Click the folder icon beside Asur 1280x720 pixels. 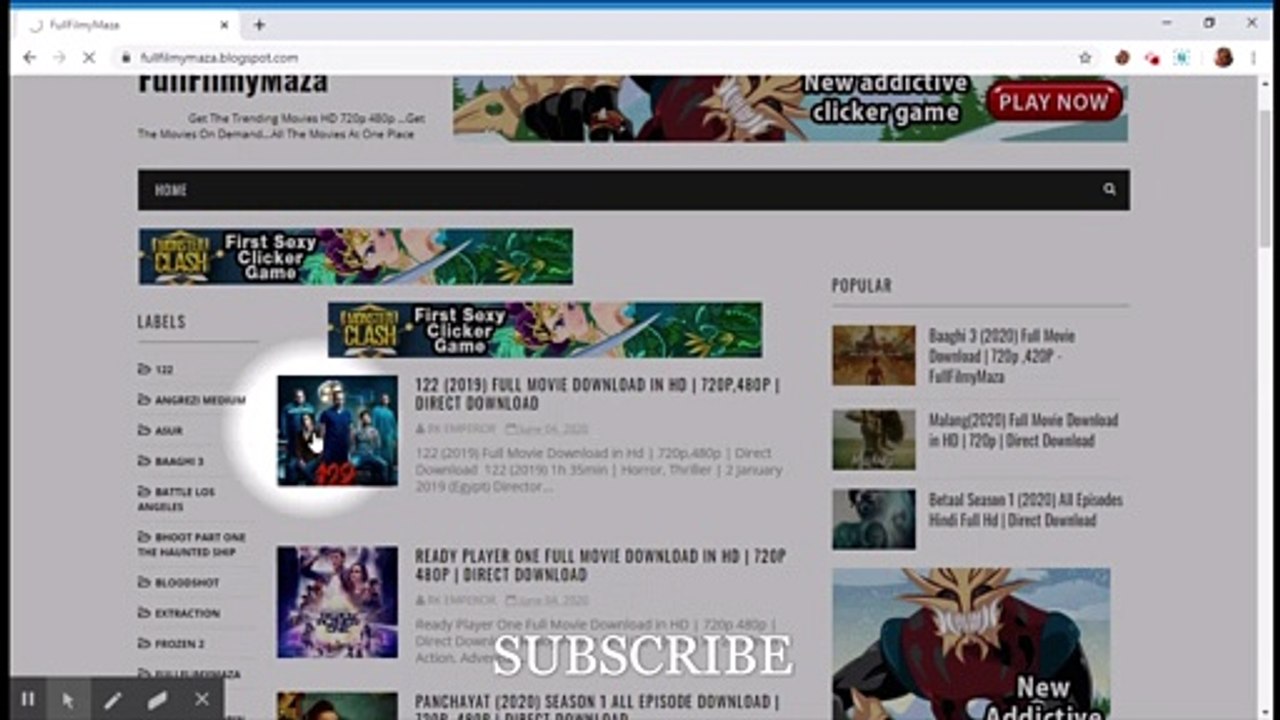point(144,430)
